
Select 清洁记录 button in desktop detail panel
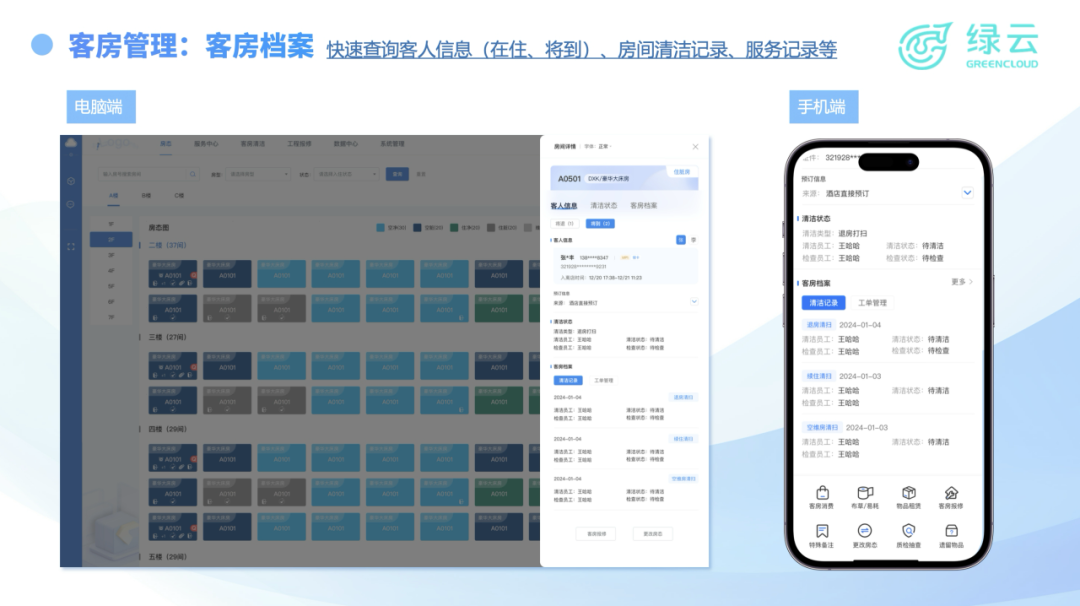point(568,380)
